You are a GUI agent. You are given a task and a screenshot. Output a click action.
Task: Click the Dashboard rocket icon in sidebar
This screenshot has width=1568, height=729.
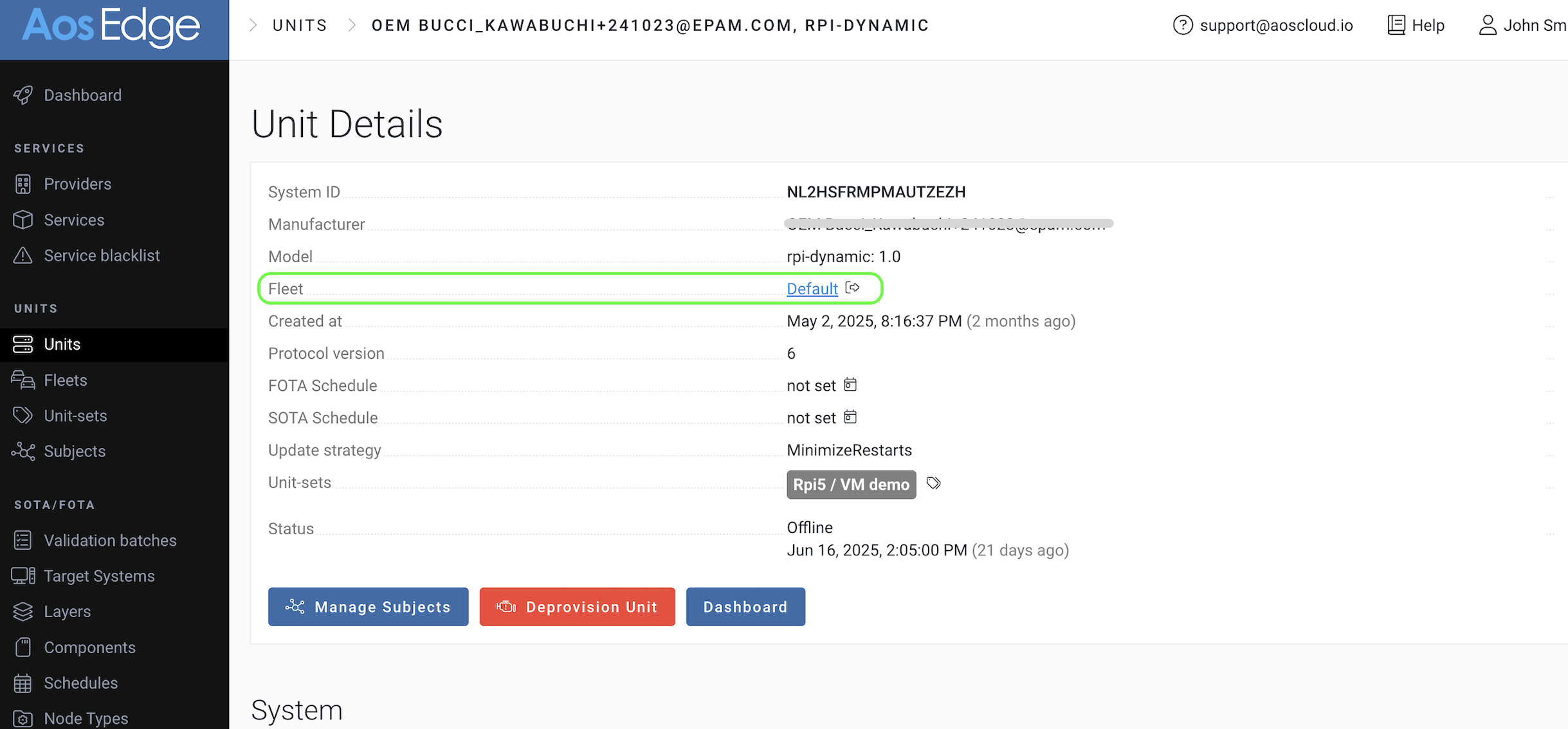coord(23,95)
